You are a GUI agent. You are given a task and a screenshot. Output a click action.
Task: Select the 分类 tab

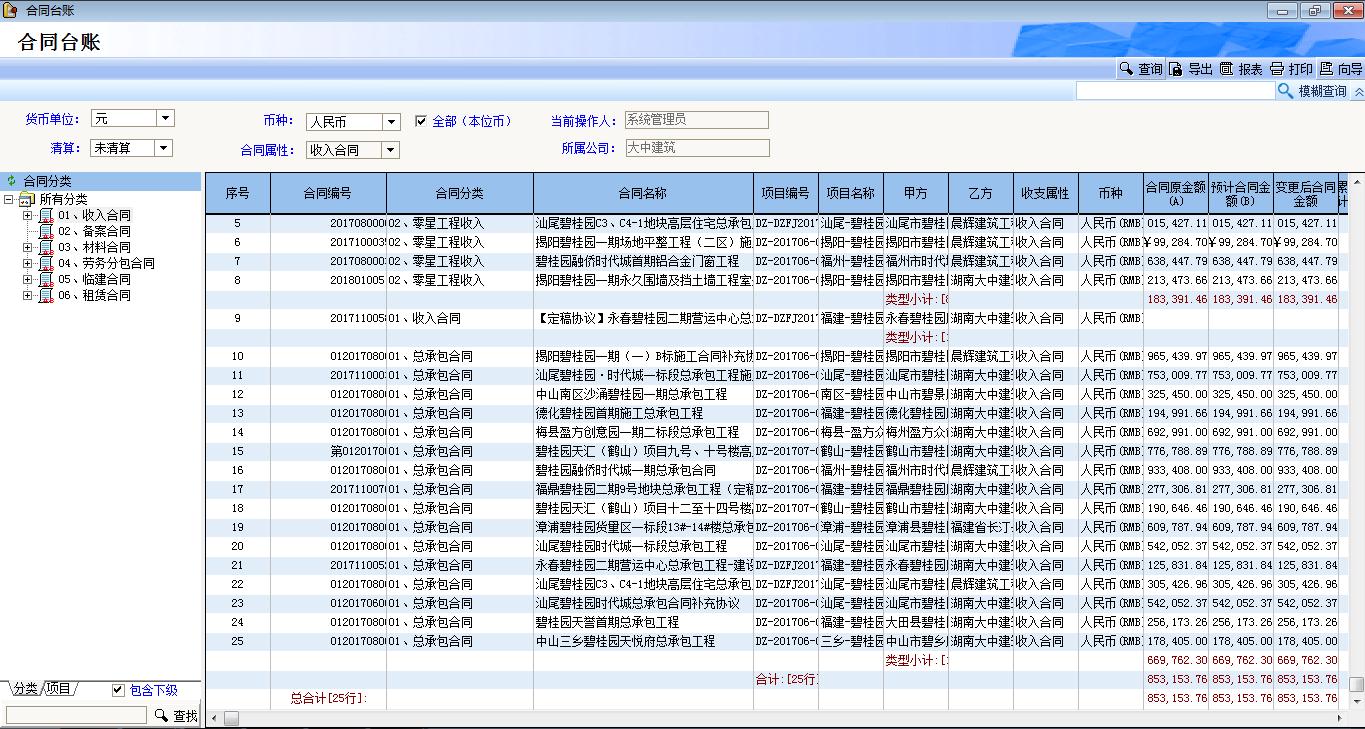click(x=25, y=688)
